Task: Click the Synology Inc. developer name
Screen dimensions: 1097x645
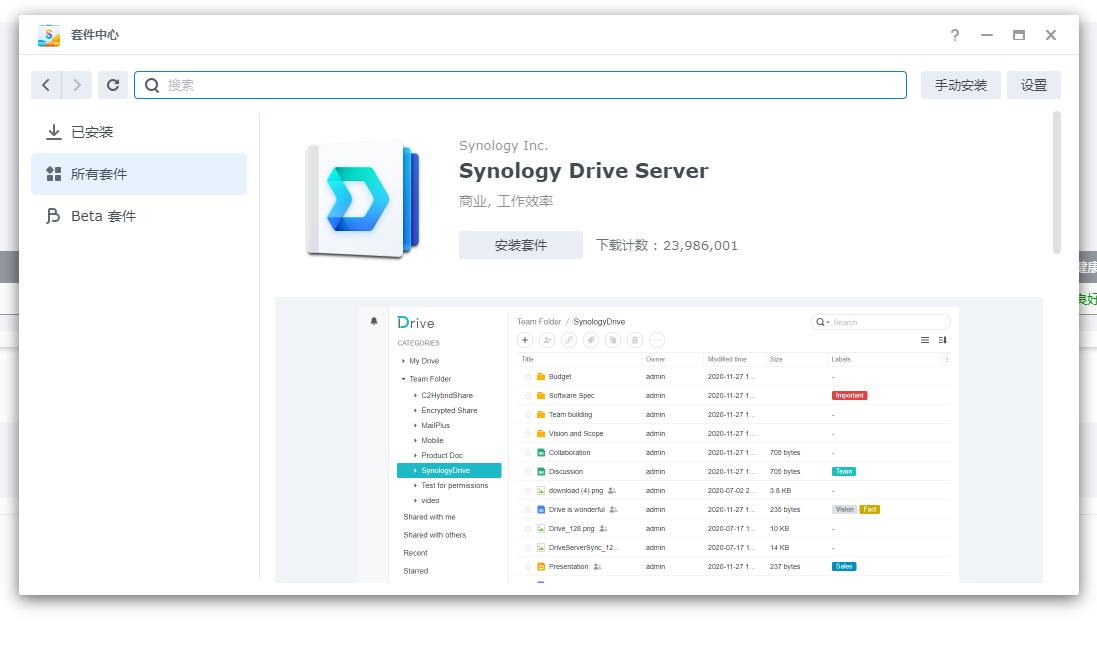Action: point(503,146)
